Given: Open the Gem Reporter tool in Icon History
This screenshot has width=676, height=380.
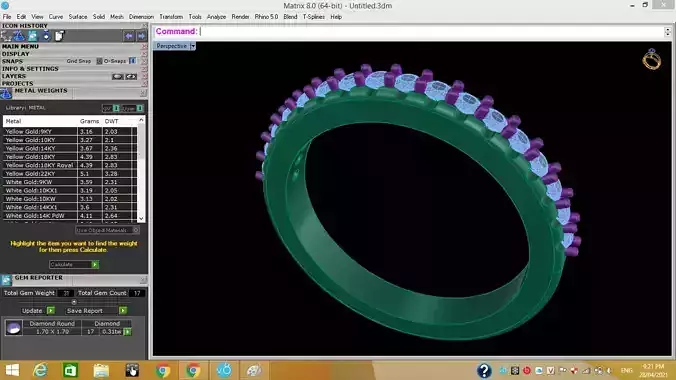Looking at the screenshot, I should point(32,36).
